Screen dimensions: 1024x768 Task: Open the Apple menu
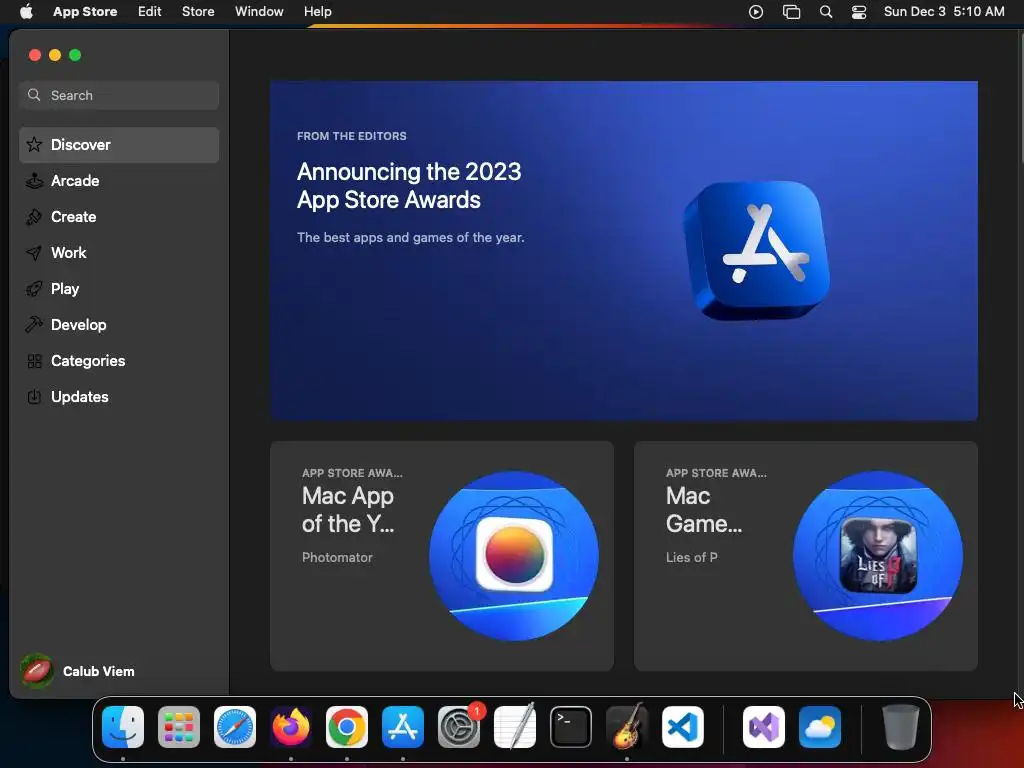[26, 11]
